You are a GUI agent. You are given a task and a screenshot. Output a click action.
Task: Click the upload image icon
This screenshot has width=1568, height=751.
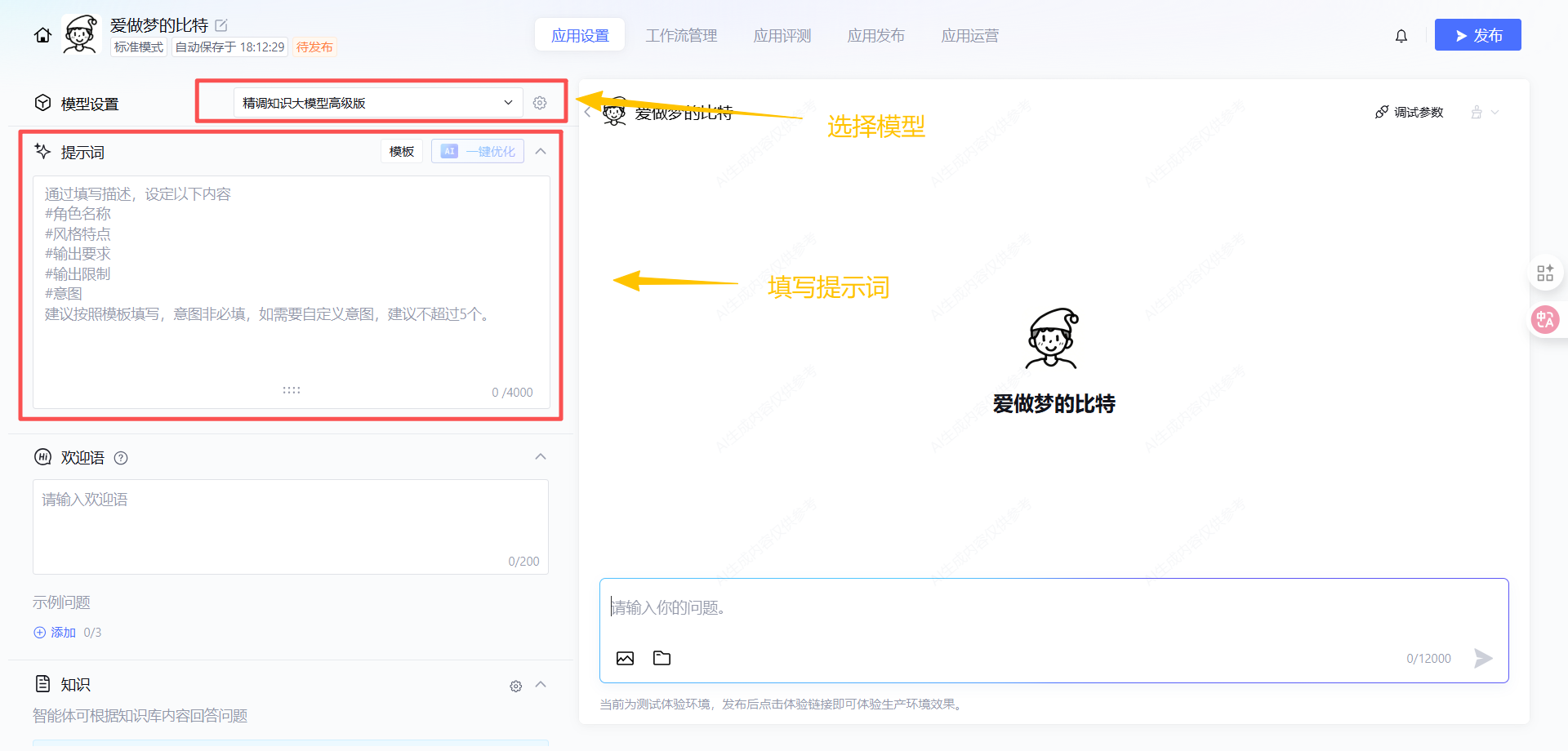click(x=625, y=658)
